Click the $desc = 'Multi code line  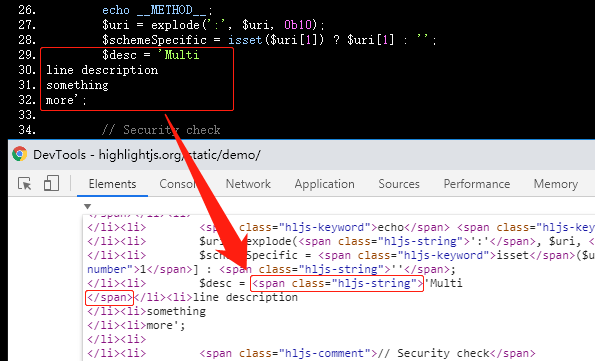coord(150,55)
